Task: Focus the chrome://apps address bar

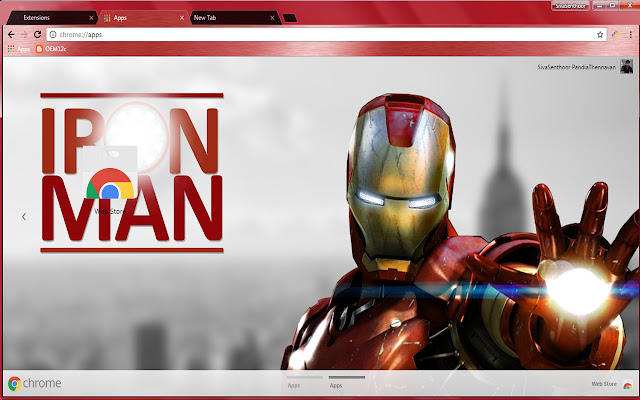Action: tap(327, 35)
